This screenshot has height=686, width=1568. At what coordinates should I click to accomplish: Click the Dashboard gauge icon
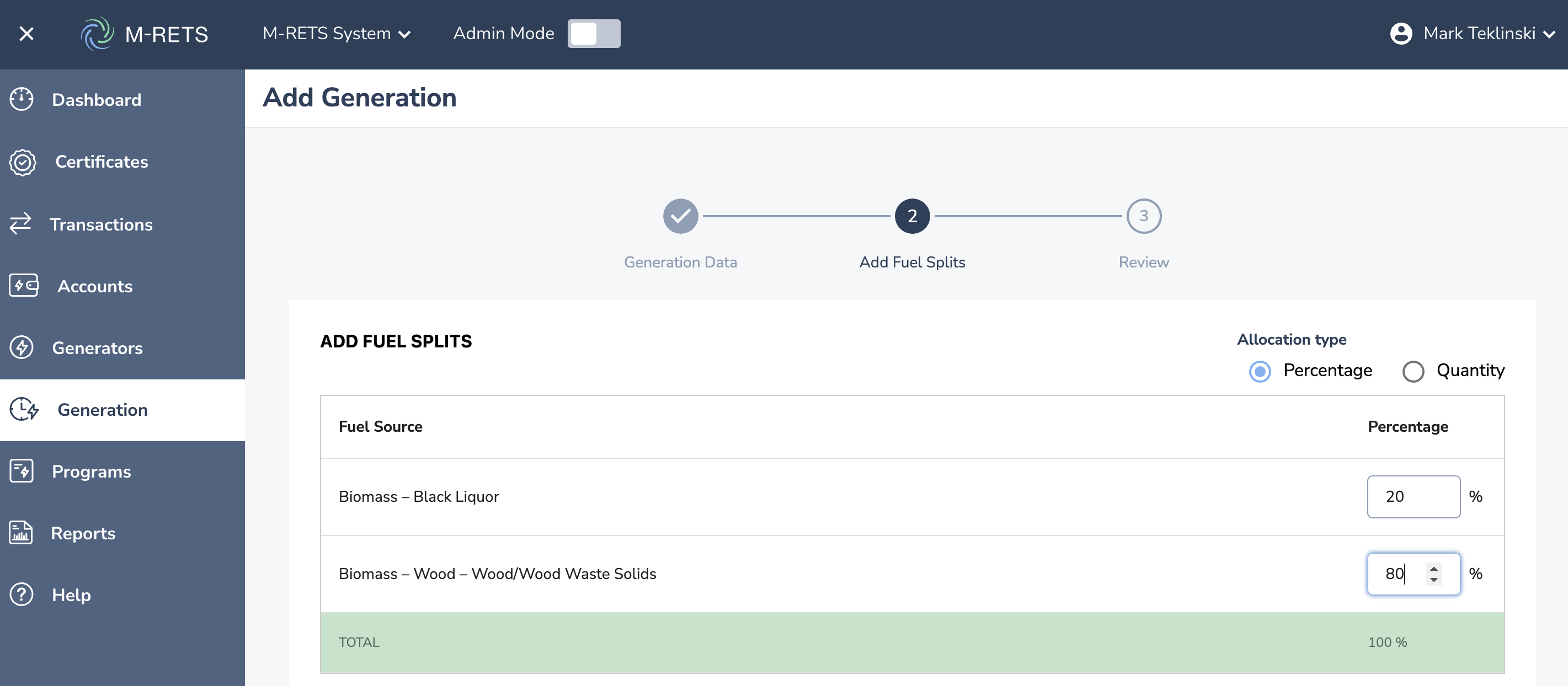(22, 99)
